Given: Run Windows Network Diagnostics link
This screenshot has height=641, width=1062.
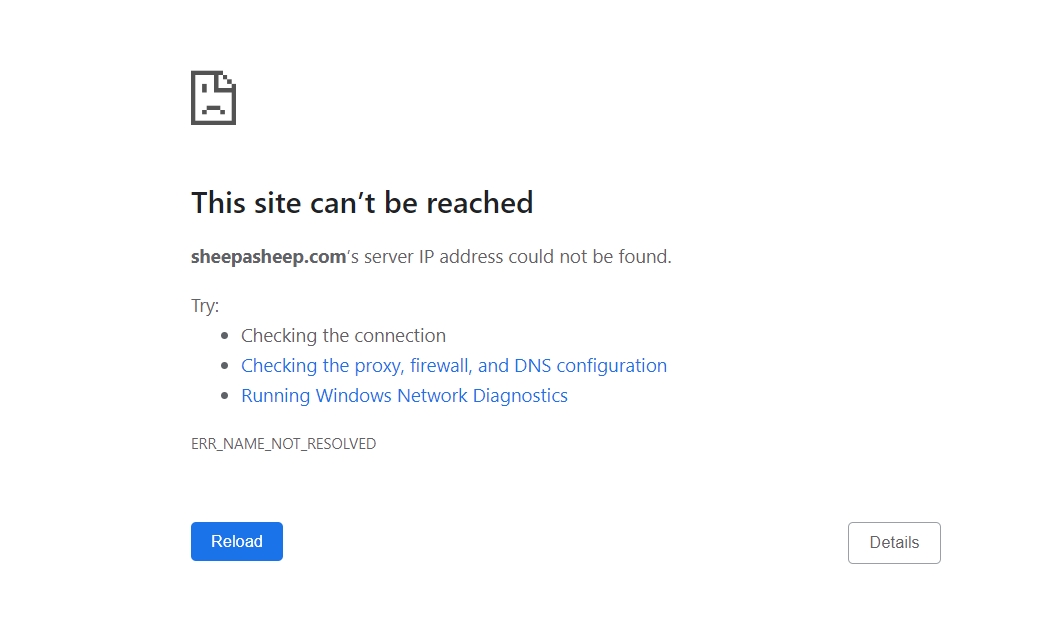Looking at the screenshot, I should [404, 396].
